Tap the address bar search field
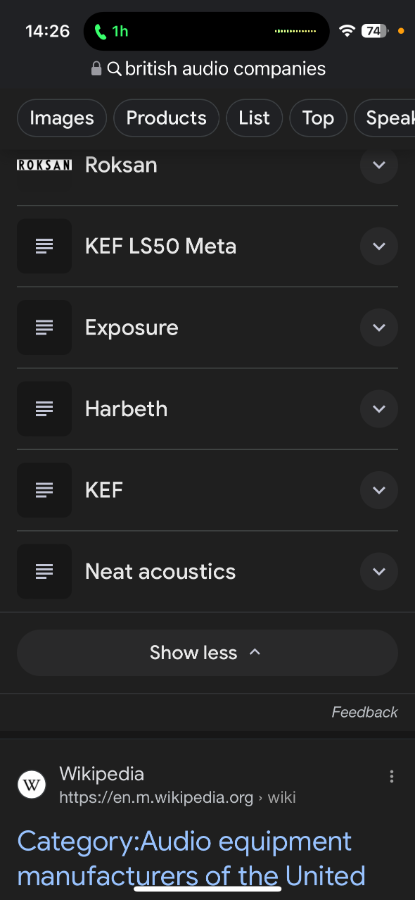The image size is (415, 900). tap(208, 69)
